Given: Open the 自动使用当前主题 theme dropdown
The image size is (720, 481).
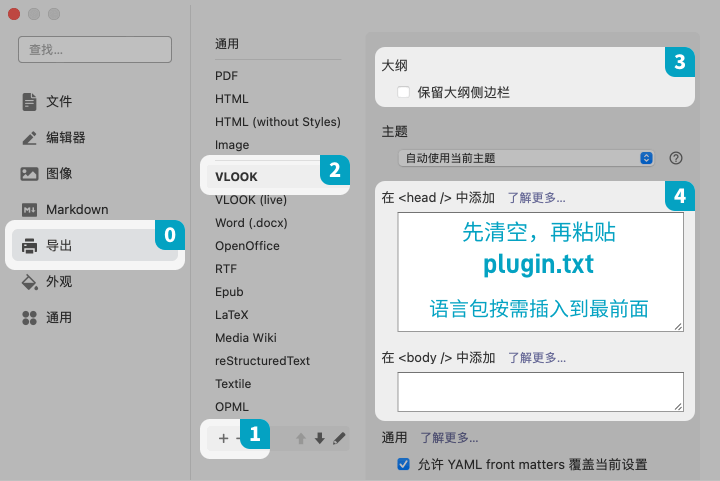Looking at the screenshot, I should click(526, 158).
